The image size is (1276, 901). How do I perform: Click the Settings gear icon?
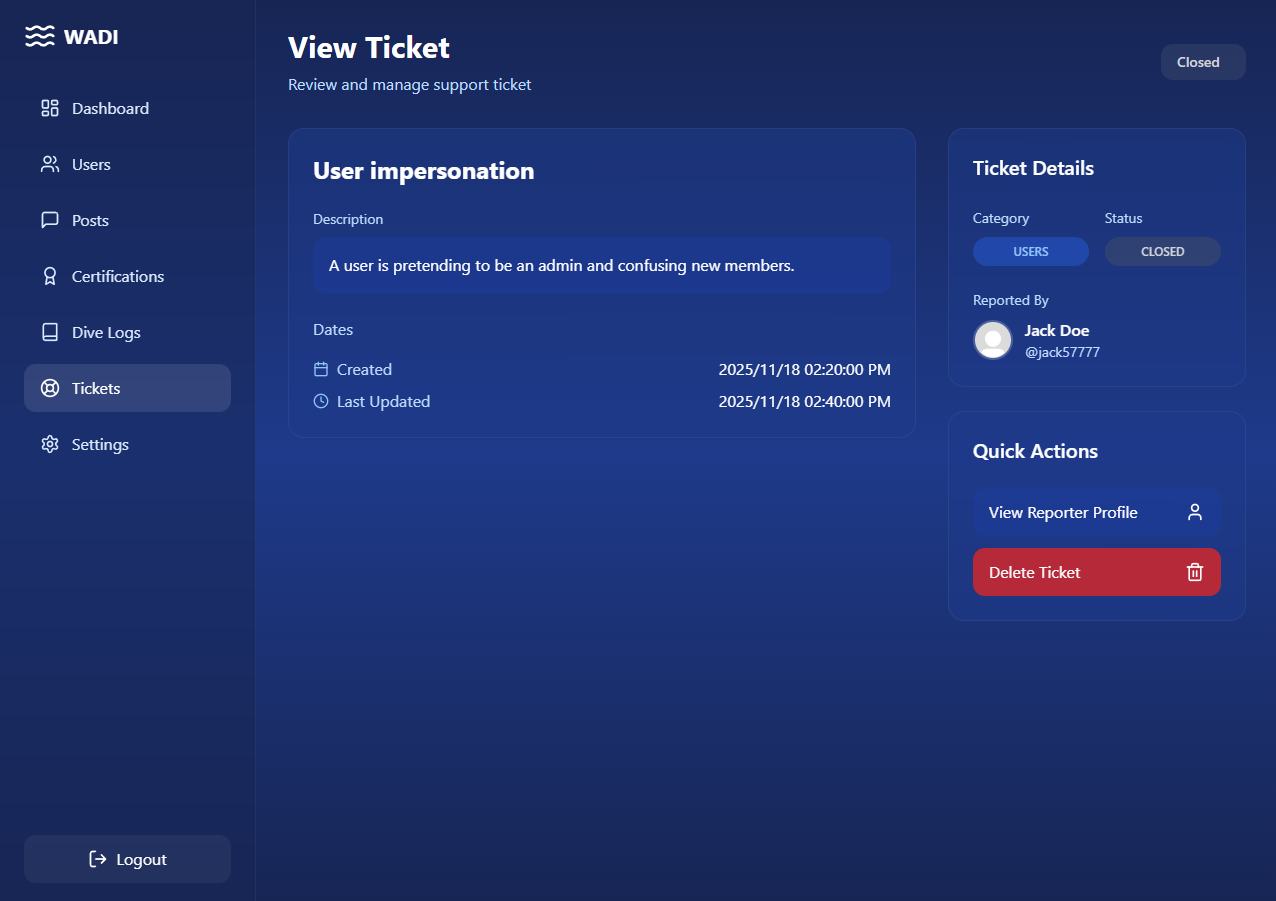pos(50,444)
